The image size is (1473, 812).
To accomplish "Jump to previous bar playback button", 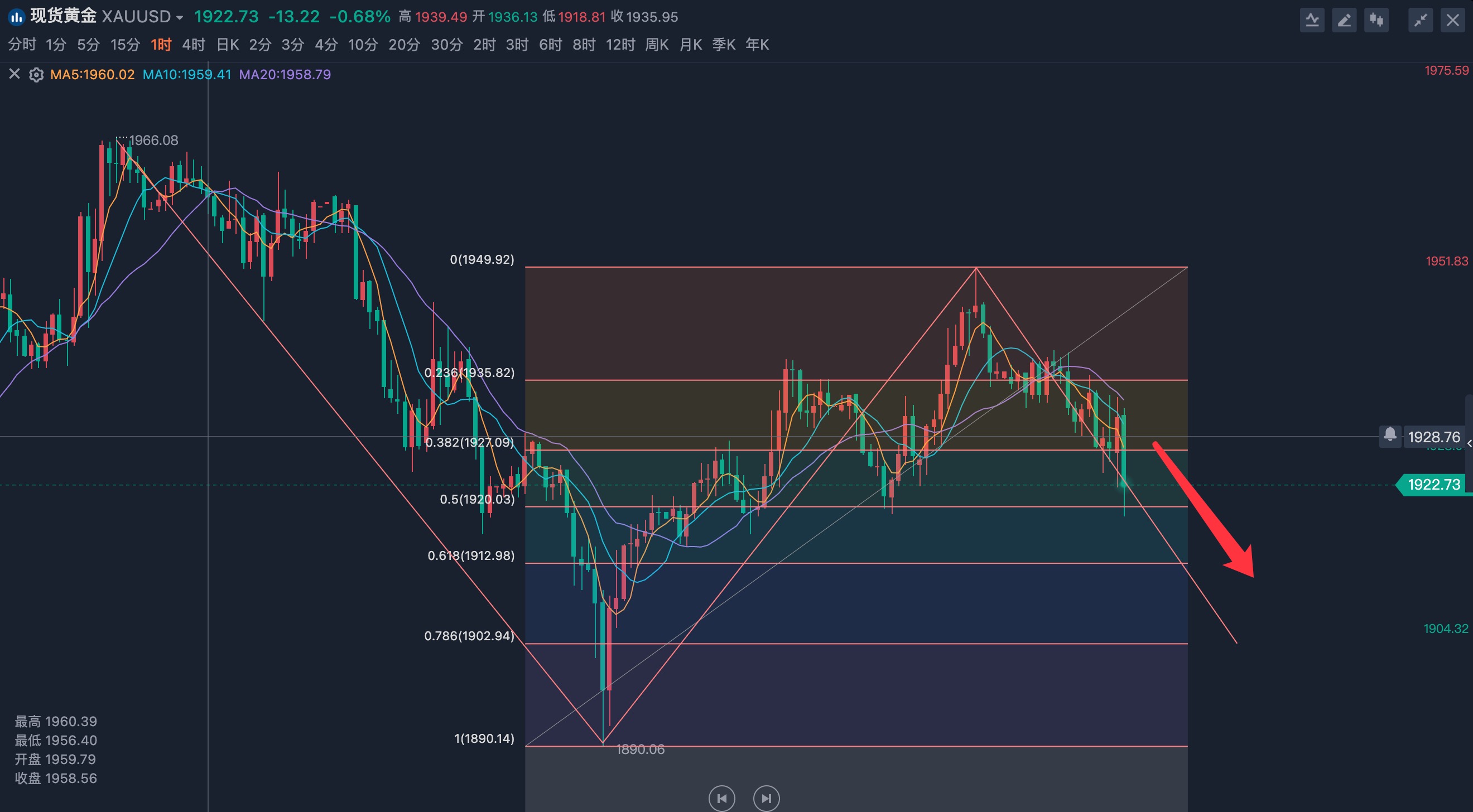I will click(x=721, y=797).
